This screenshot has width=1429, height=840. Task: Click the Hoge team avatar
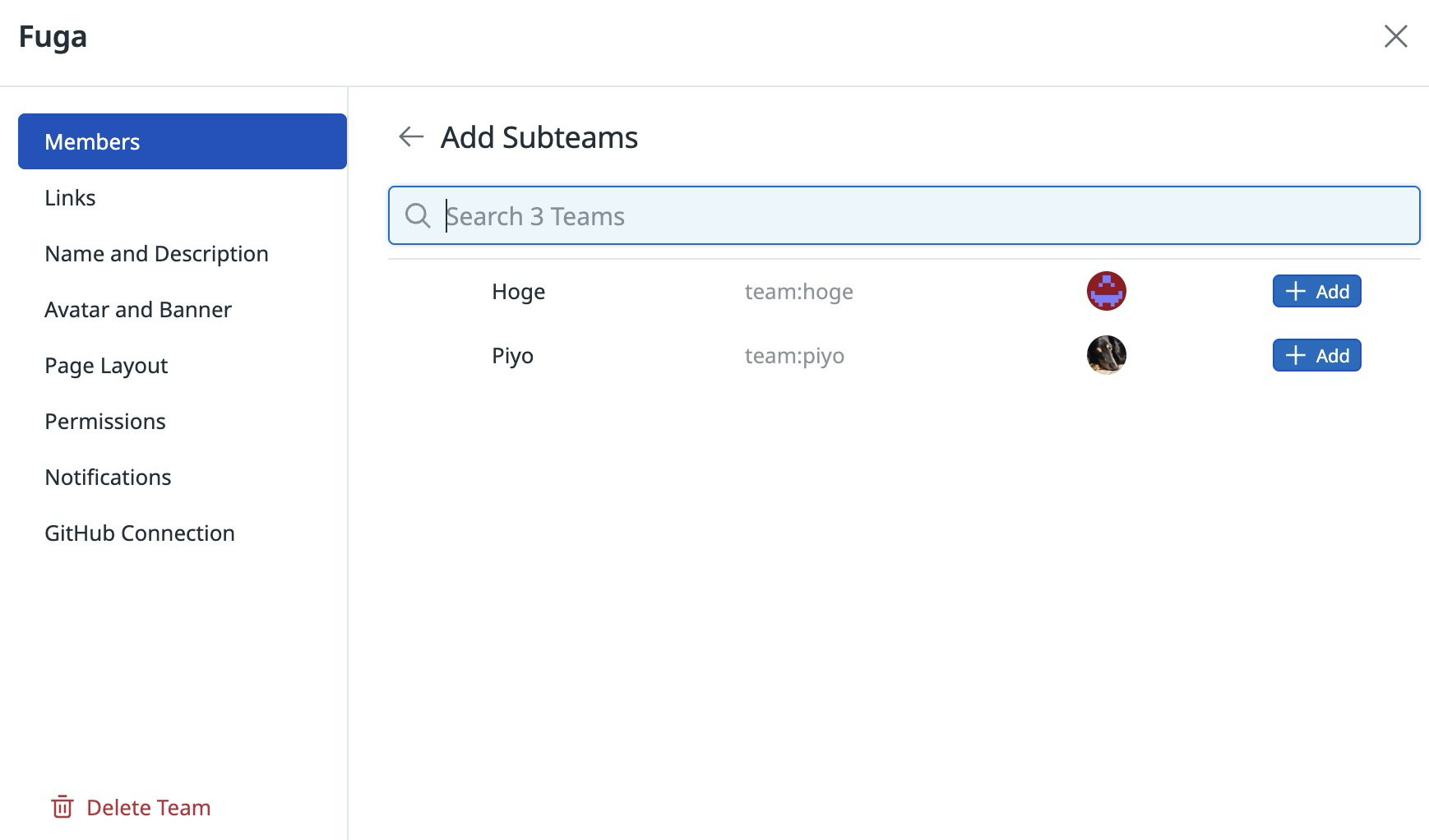[x=1106, y=290]
